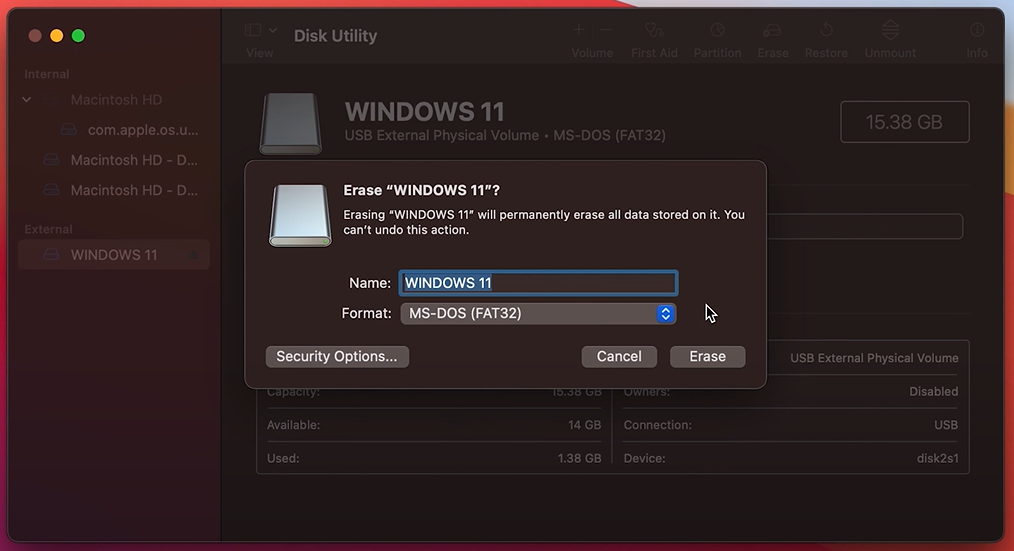Click the Internal section header

click(x=47, y=74)
